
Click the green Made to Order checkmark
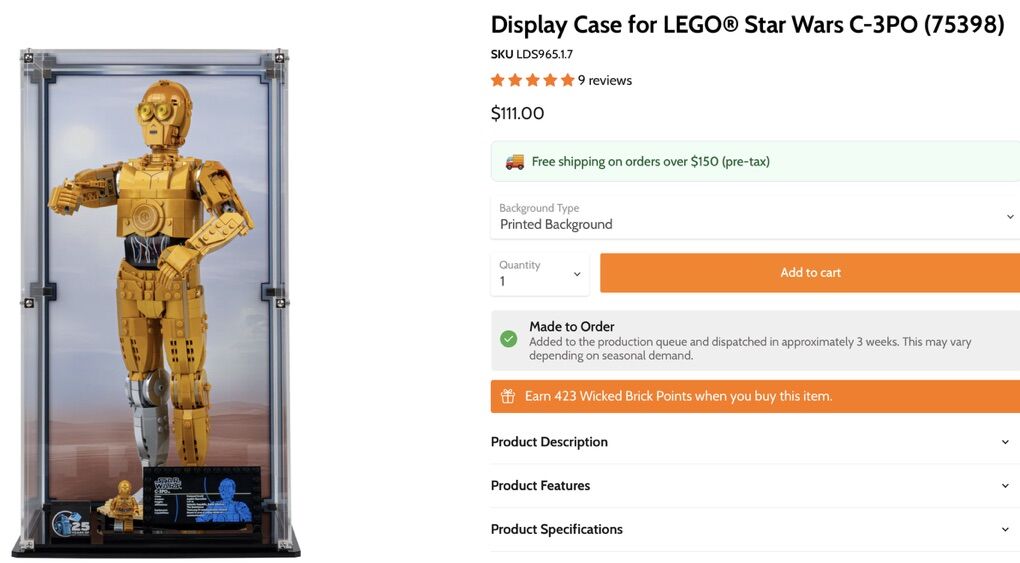coord(509,339)
